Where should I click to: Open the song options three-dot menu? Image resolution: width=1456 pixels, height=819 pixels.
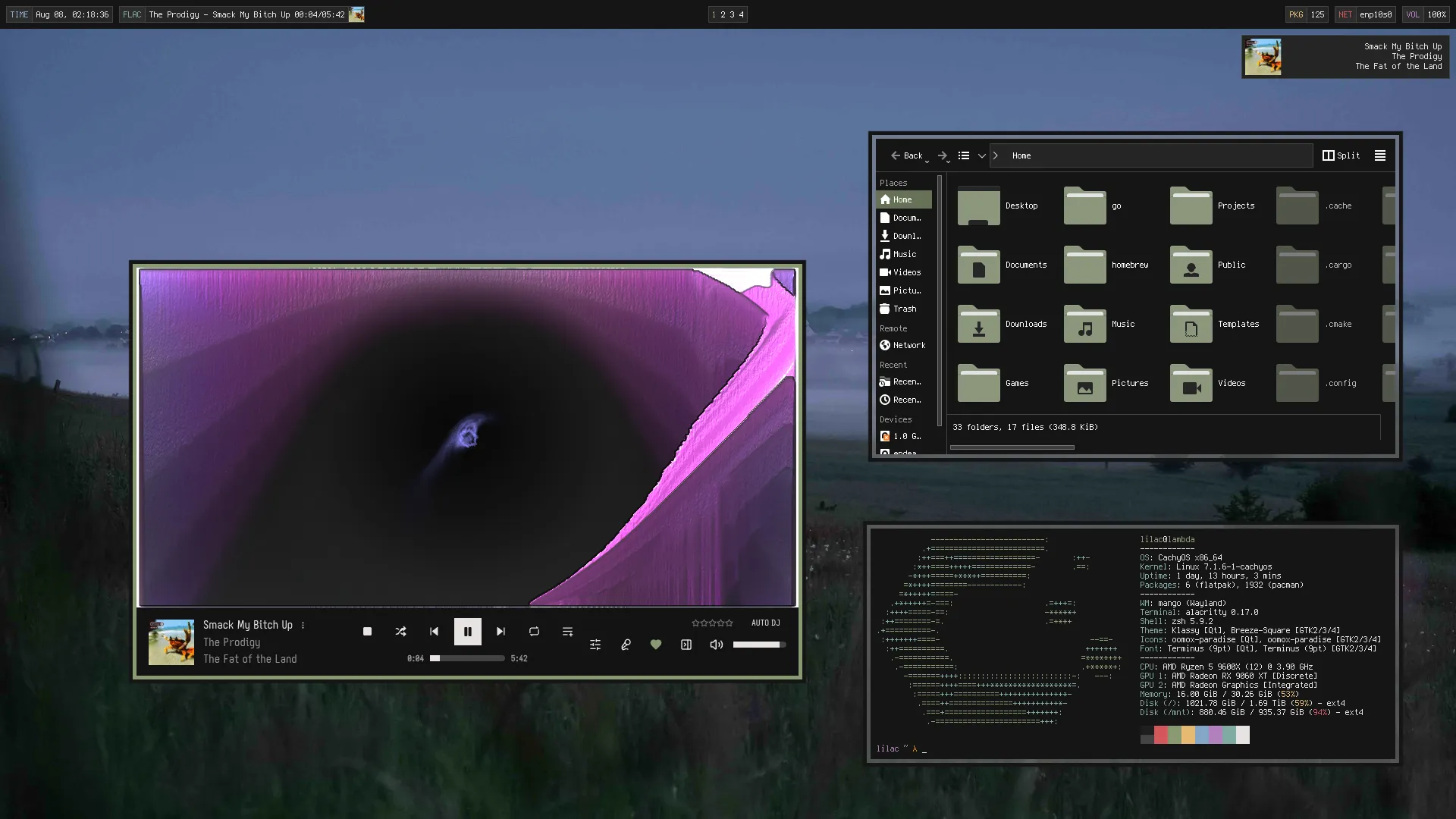[x=303, y=626]
